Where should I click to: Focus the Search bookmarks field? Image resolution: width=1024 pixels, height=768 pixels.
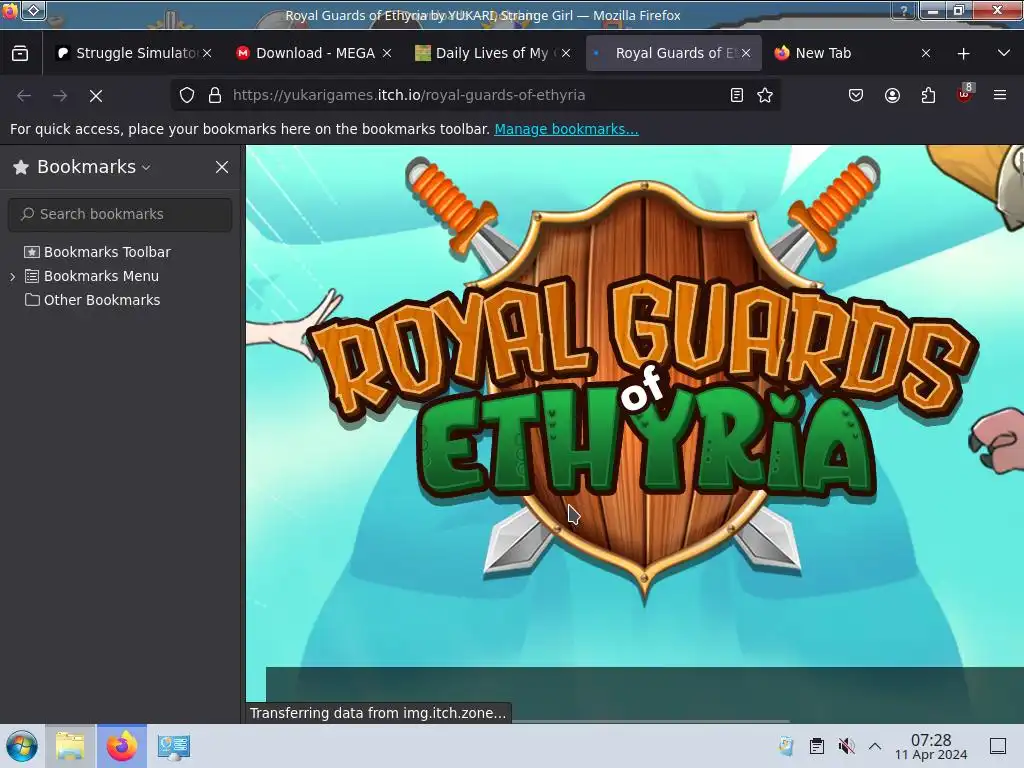120,214
